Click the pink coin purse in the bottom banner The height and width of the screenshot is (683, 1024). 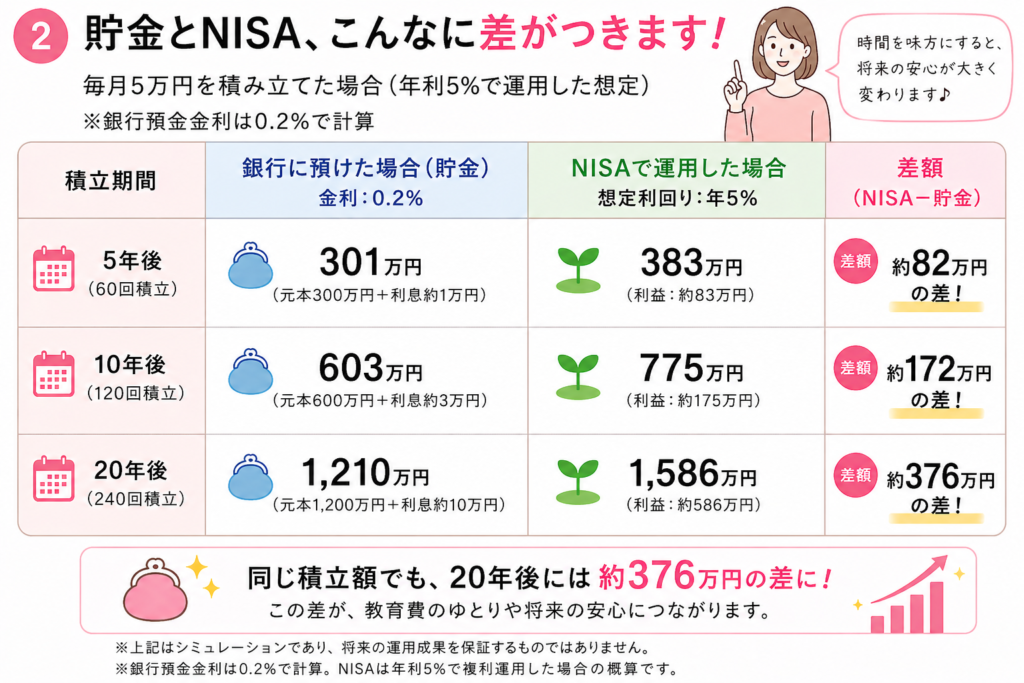pyautogui.click(x=158, y=592)
